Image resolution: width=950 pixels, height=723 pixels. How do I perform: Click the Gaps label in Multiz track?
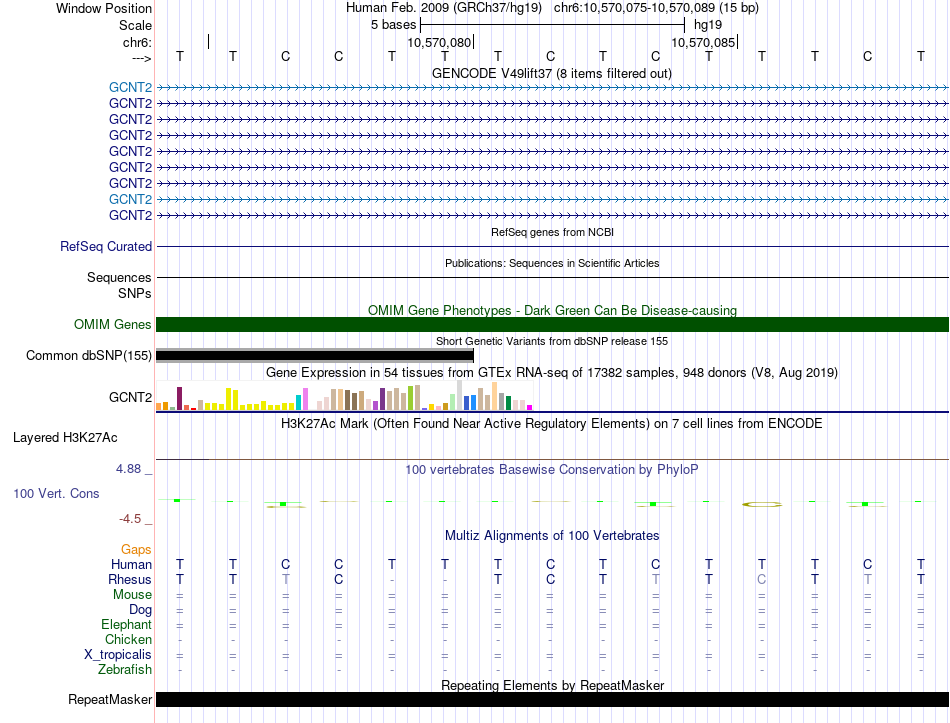click(x=136, y=549)
